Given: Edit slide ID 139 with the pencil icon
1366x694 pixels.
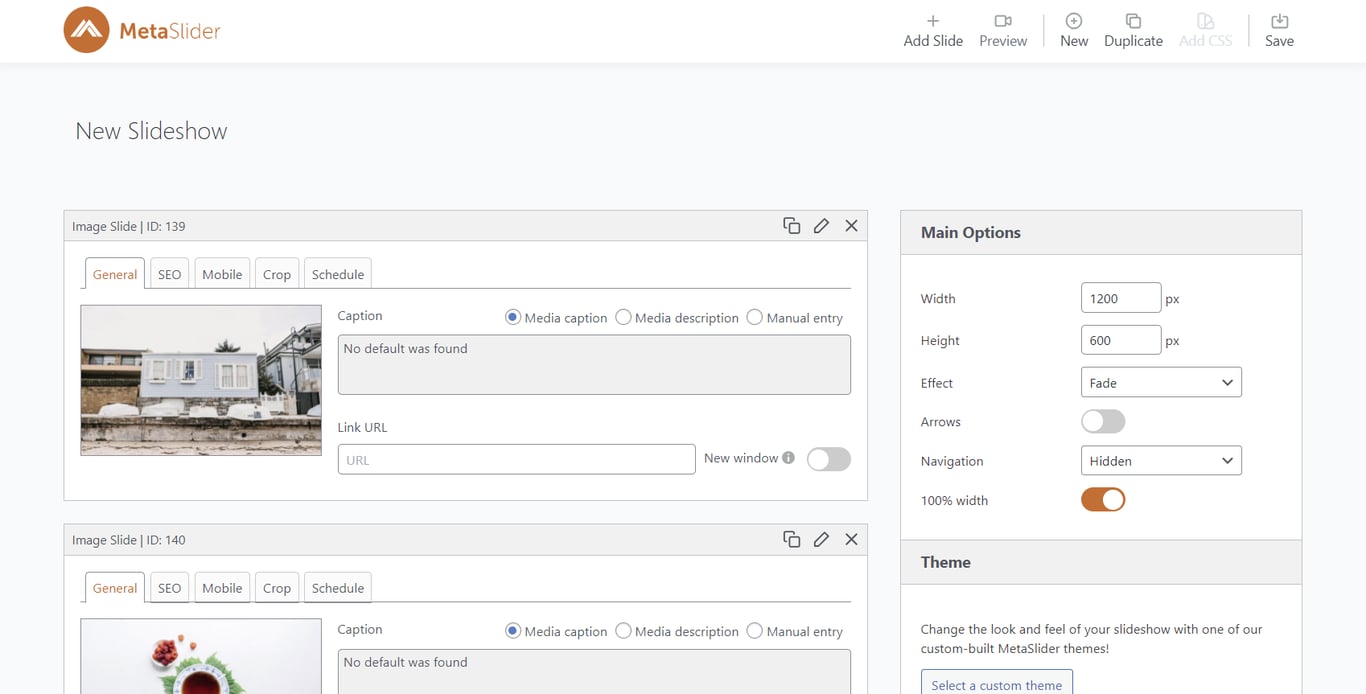Looking at the screenshot, I should click(821, 225).
